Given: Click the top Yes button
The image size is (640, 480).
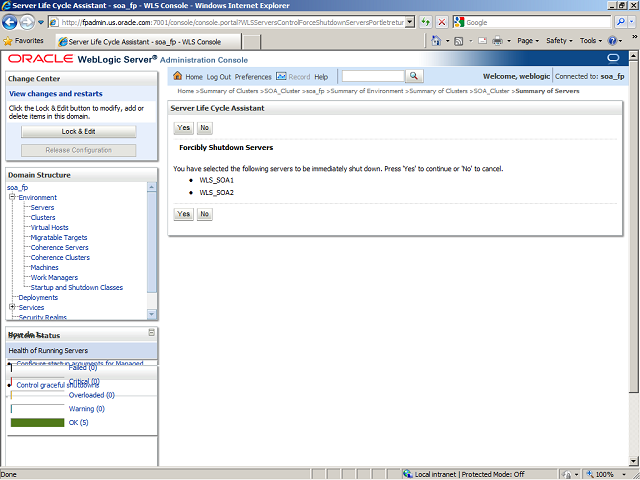Looking at the screenshot, I should [183, 127].
